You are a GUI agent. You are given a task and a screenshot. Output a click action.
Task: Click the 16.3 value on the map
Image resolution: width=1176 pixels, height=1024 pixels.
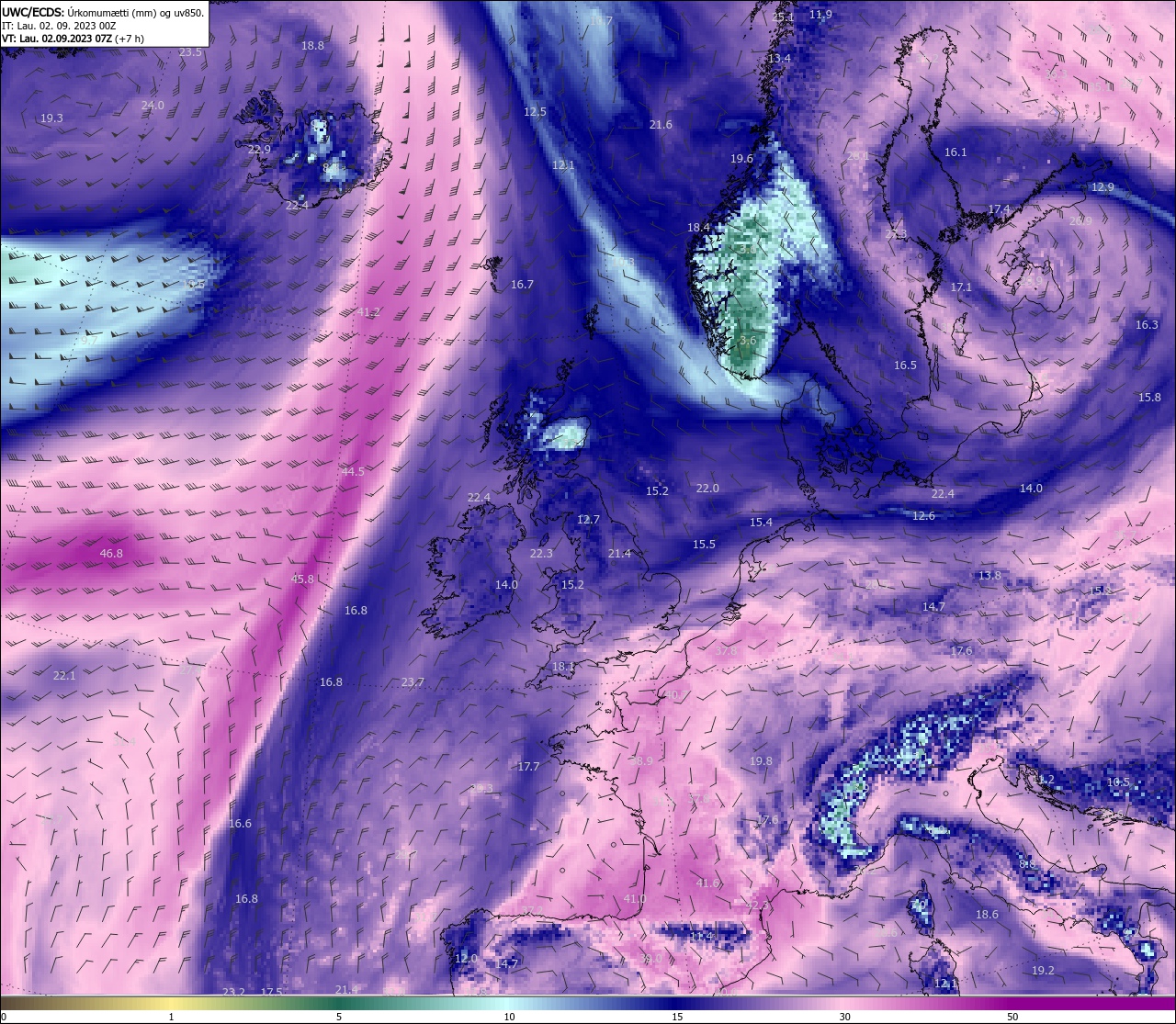click(x=1147, y=325)
